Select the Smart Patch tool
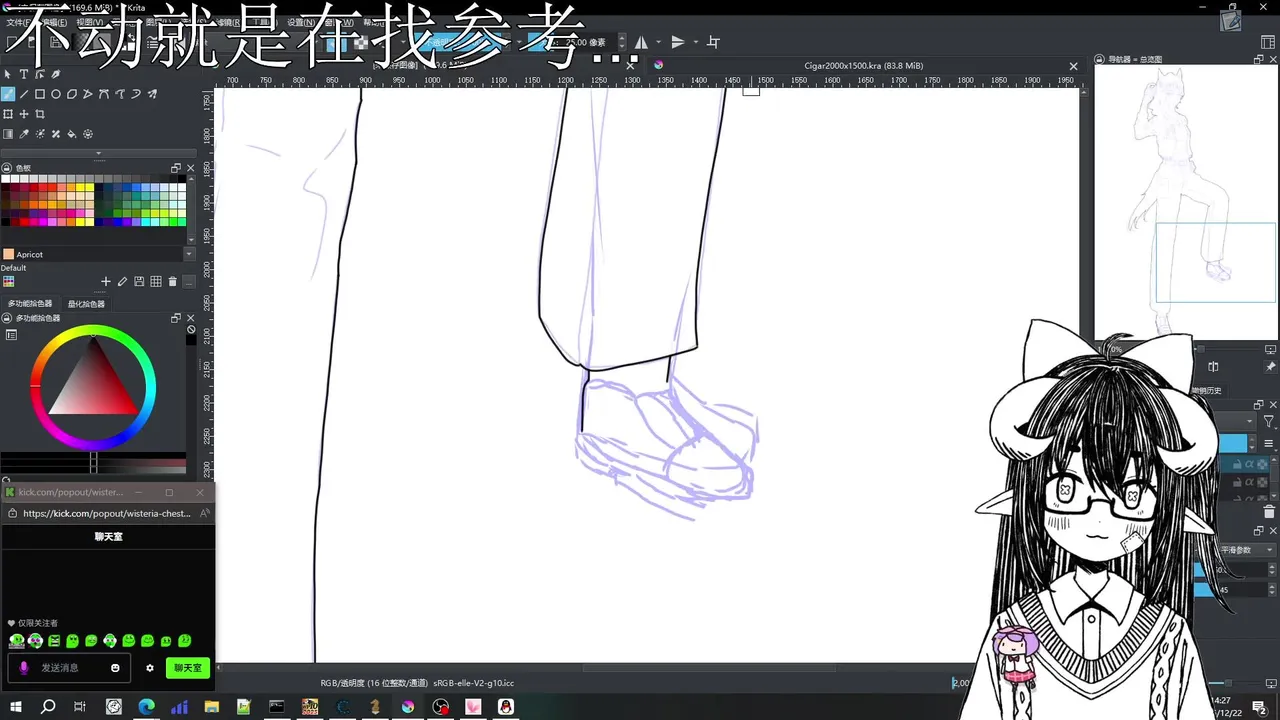Image resolution: width=1280 pixels, height=720 pixels. (56, 134)
